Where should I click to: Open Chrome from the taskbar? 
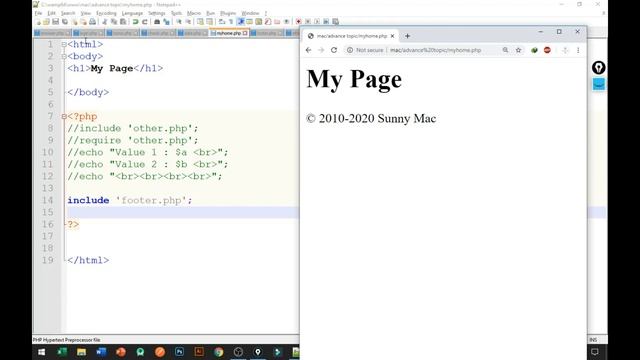219,352
